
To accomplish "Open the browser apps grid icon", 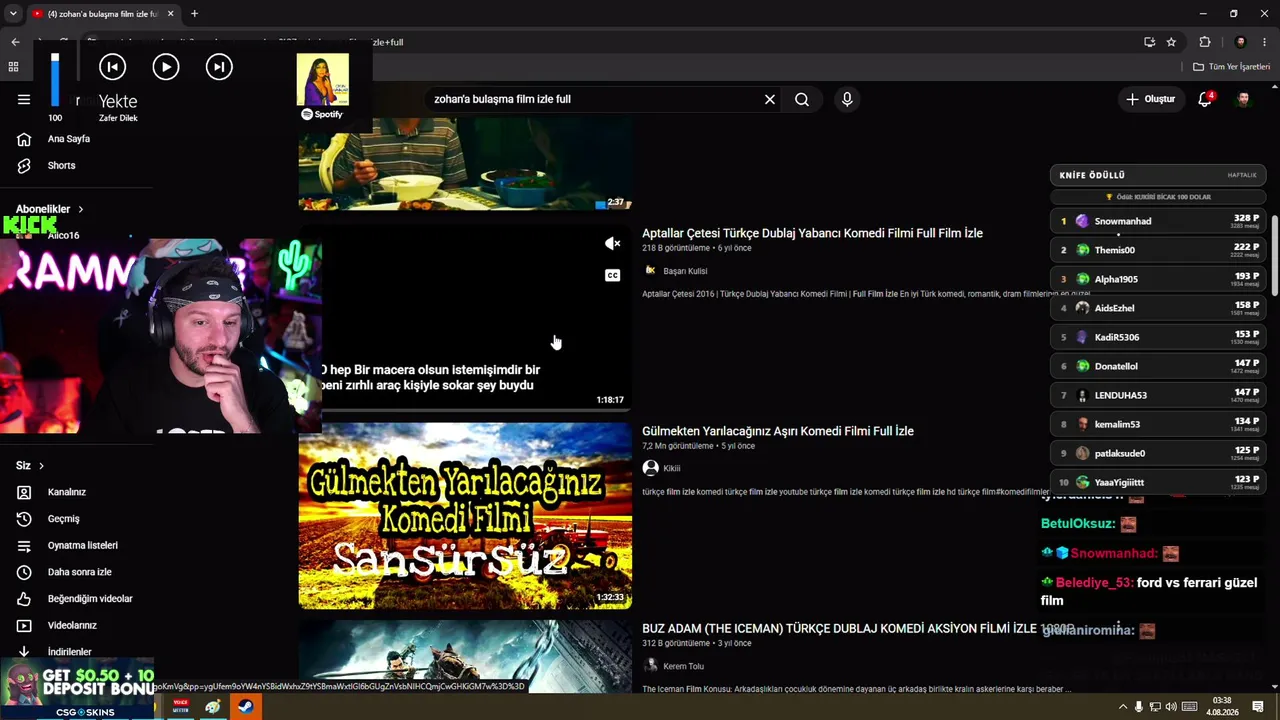I will [13, 67].
